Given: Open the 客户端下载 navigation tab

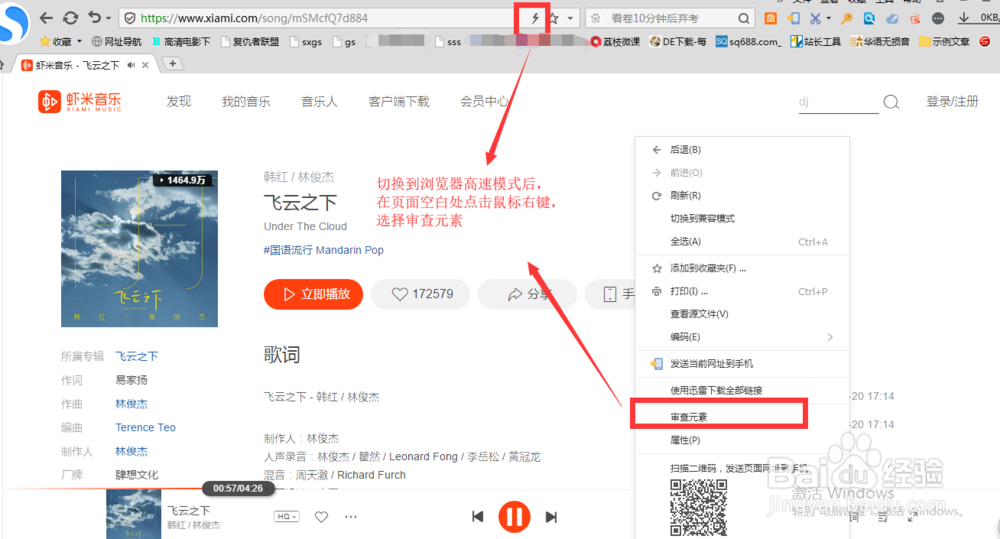Looking at the screenshot, I should pos(399,101).
